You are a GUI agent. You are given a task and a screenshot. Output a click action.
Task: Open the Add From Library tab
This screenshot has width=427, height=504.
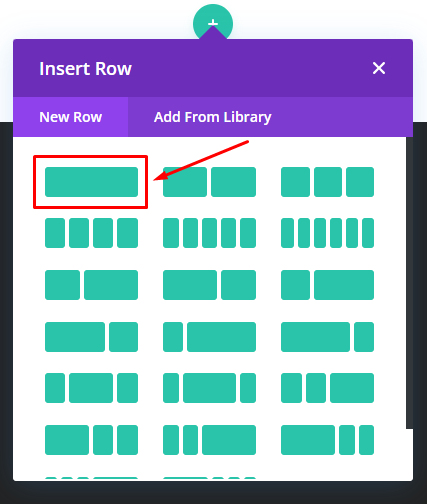[x=213, y=117]
